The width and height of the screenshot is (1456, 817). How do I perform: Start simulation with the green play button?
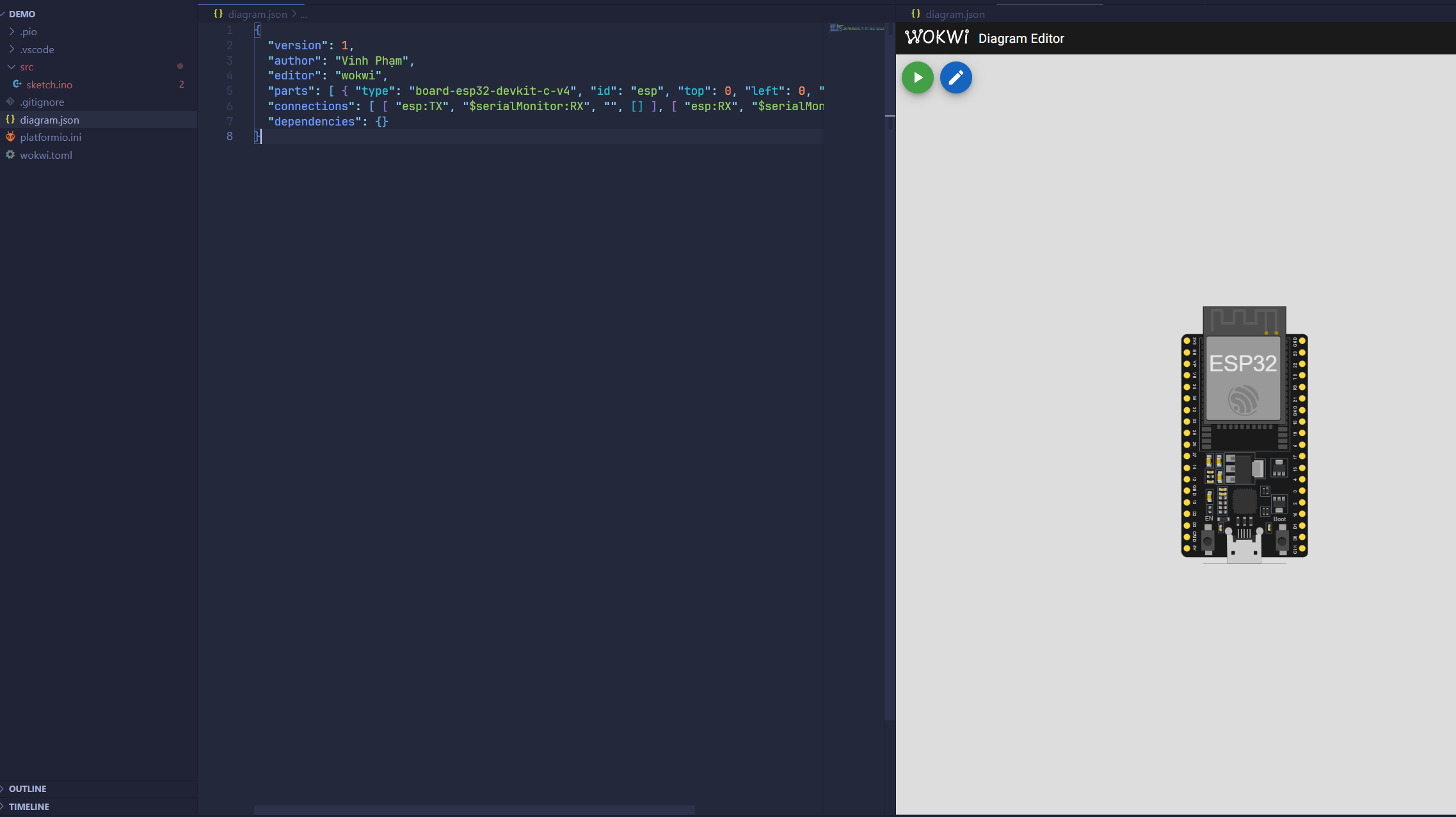click(917, 77)
